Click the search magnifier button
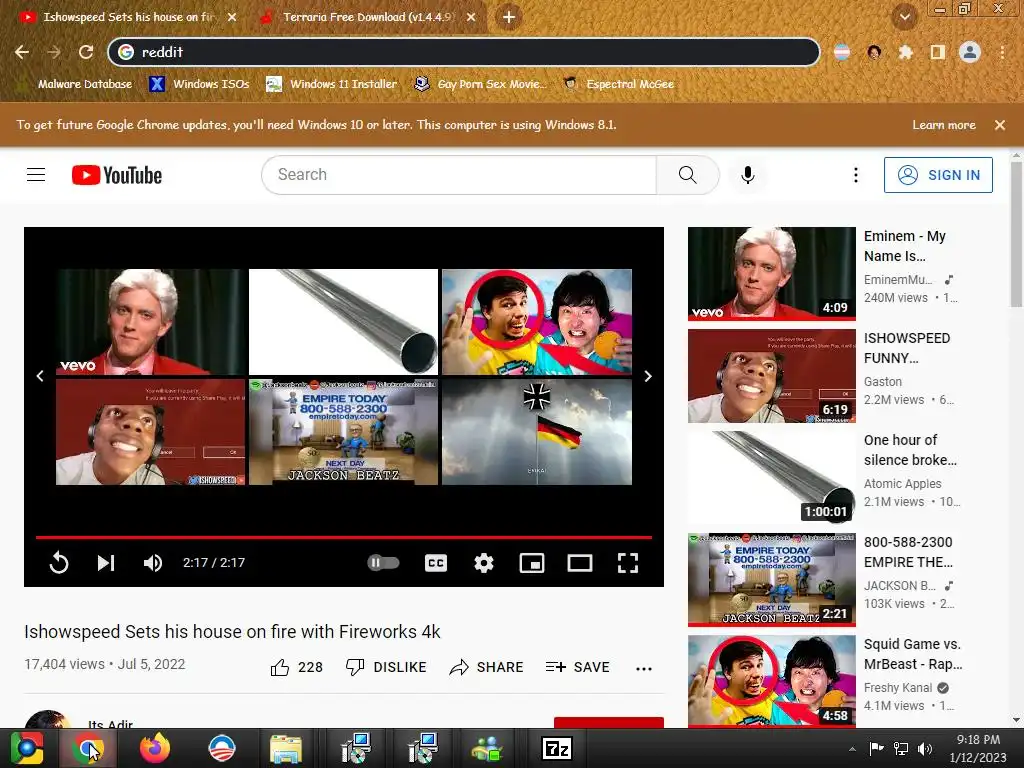1024x768 pixels. click(688, 175)
